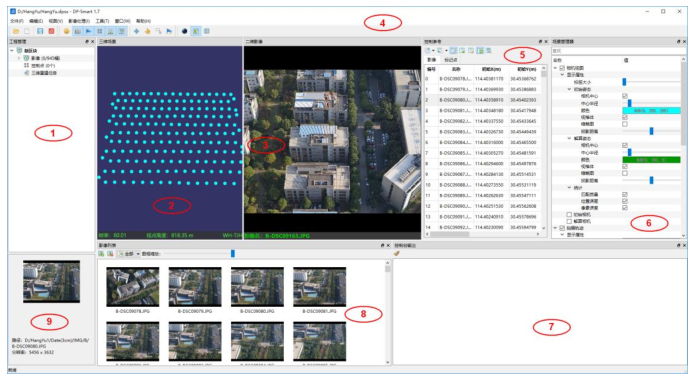Click the second icon in image list toolbar
Image resolution: width=695 pixels, height=382 pixels.
tap(110, 253)
